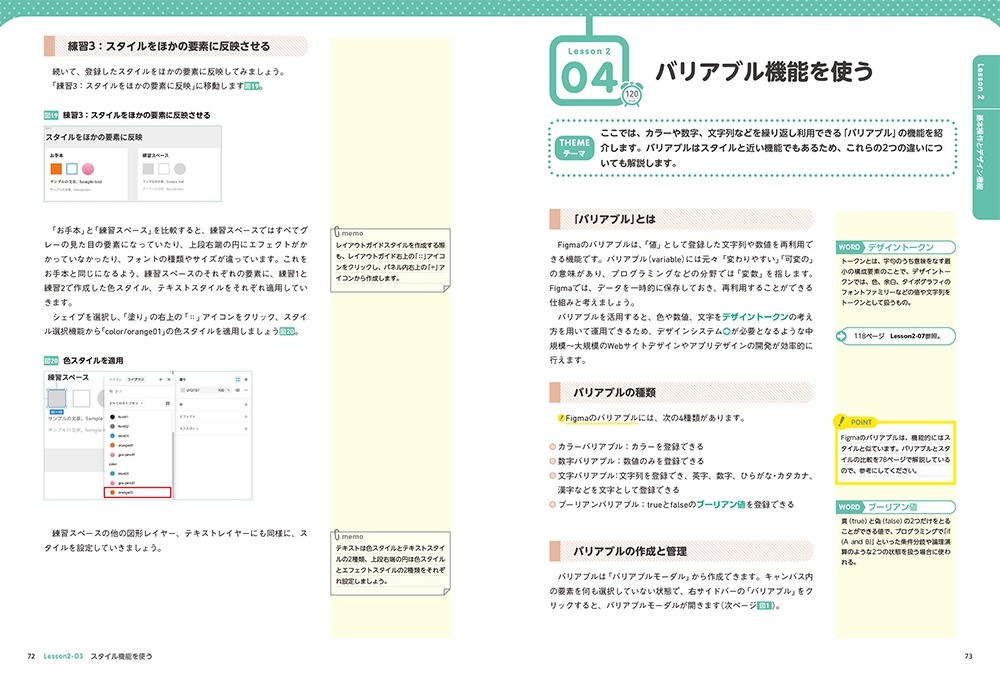Image resolution: width=1000 pixels, height=679 pixels.
Task: Toggle the fill visibility eye icon
Action: (237, 392)
